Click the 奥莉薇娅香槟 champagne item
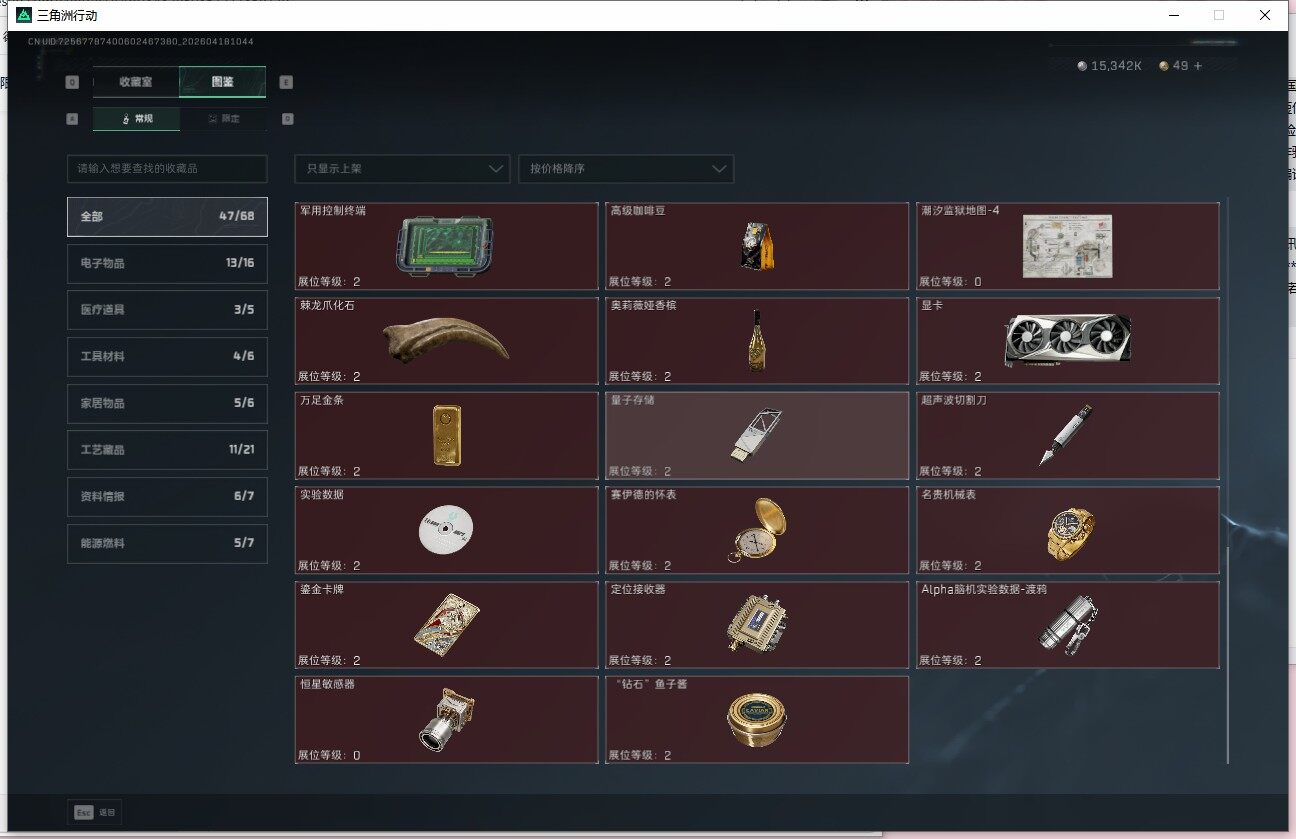The width and height of the screenshot is (1296, 839). (757, 341)
